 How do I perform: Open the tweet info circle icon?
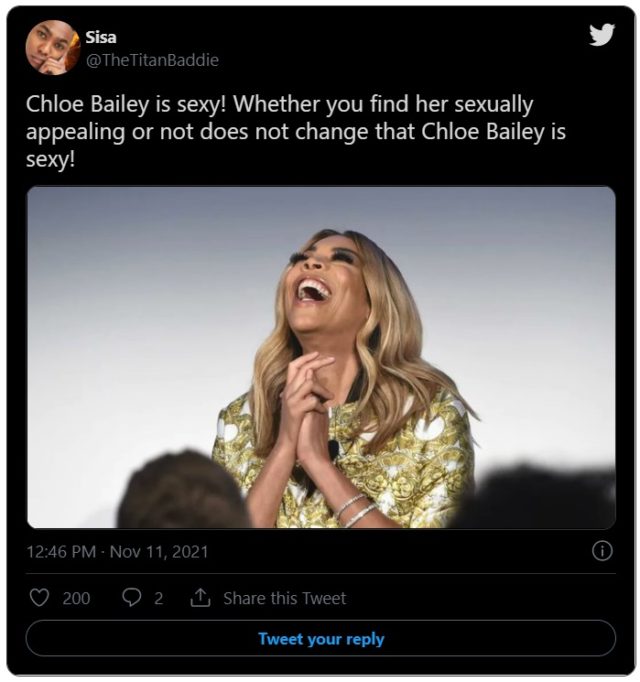(603, 550)
